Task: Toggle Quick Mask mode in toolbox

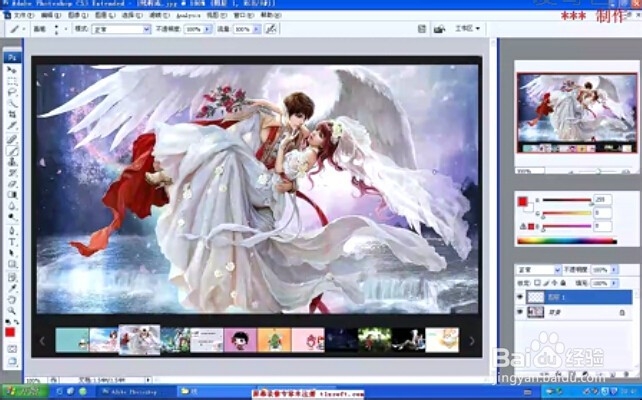Action: [12, 349]
